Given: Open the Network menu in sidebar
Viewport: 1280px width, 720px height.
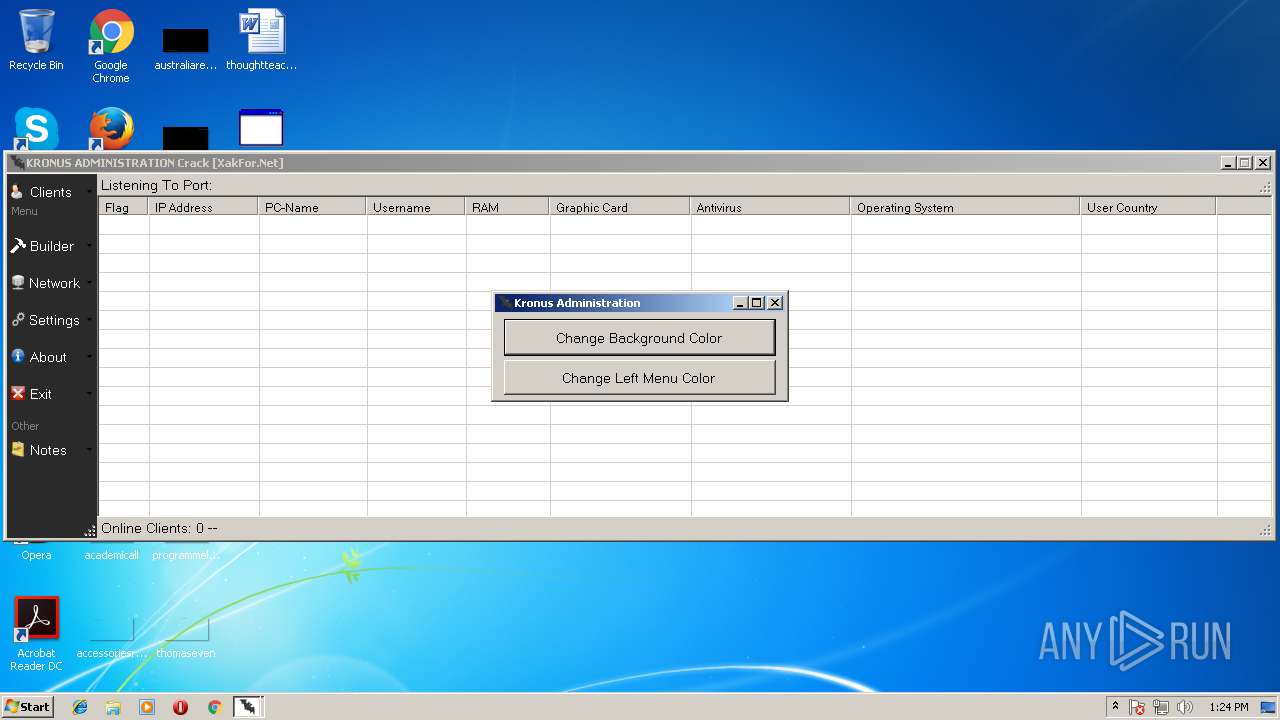Looking at the screenshot, I should [x=50, y=283].
